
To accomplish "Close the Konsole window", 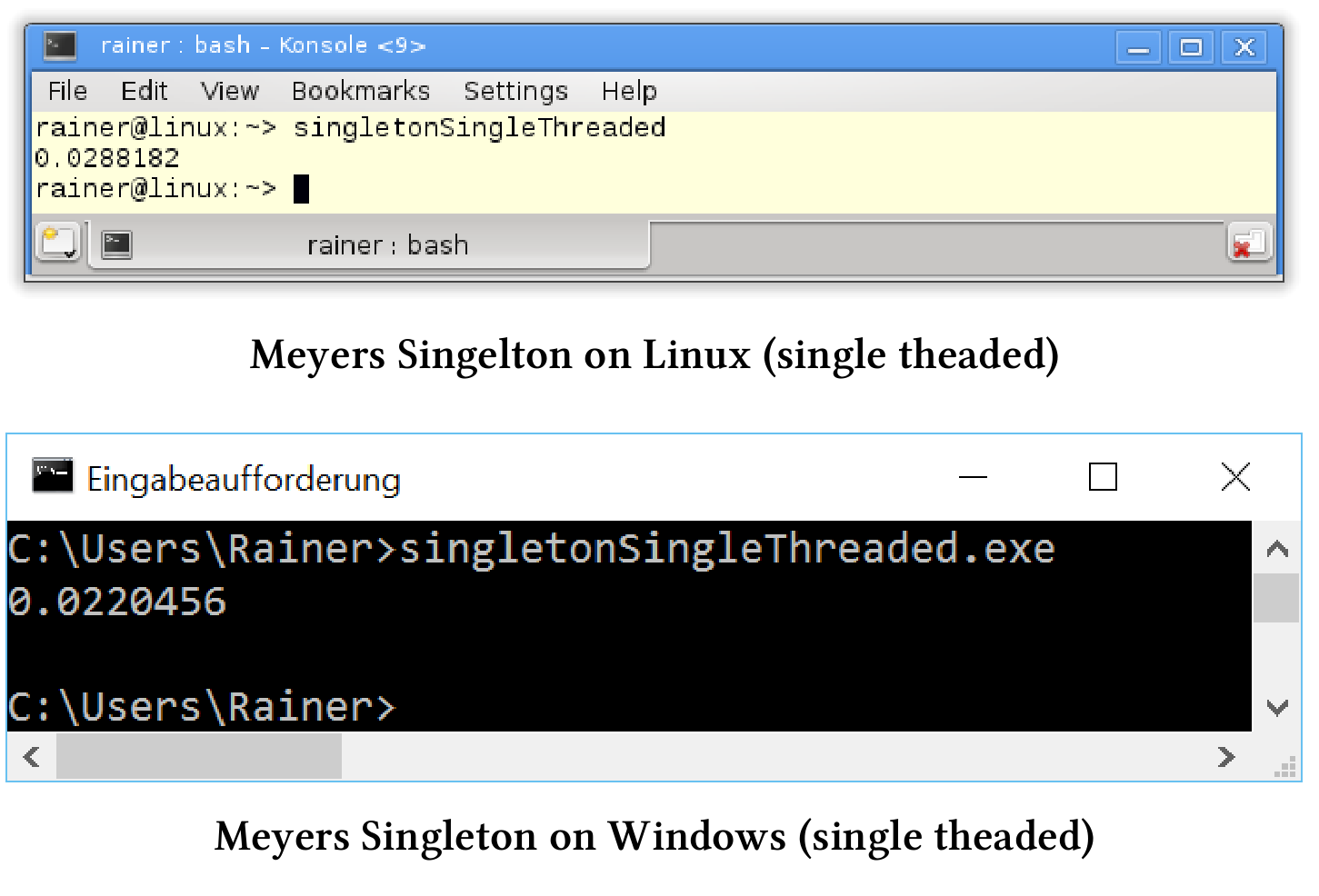I will 1244,47.
